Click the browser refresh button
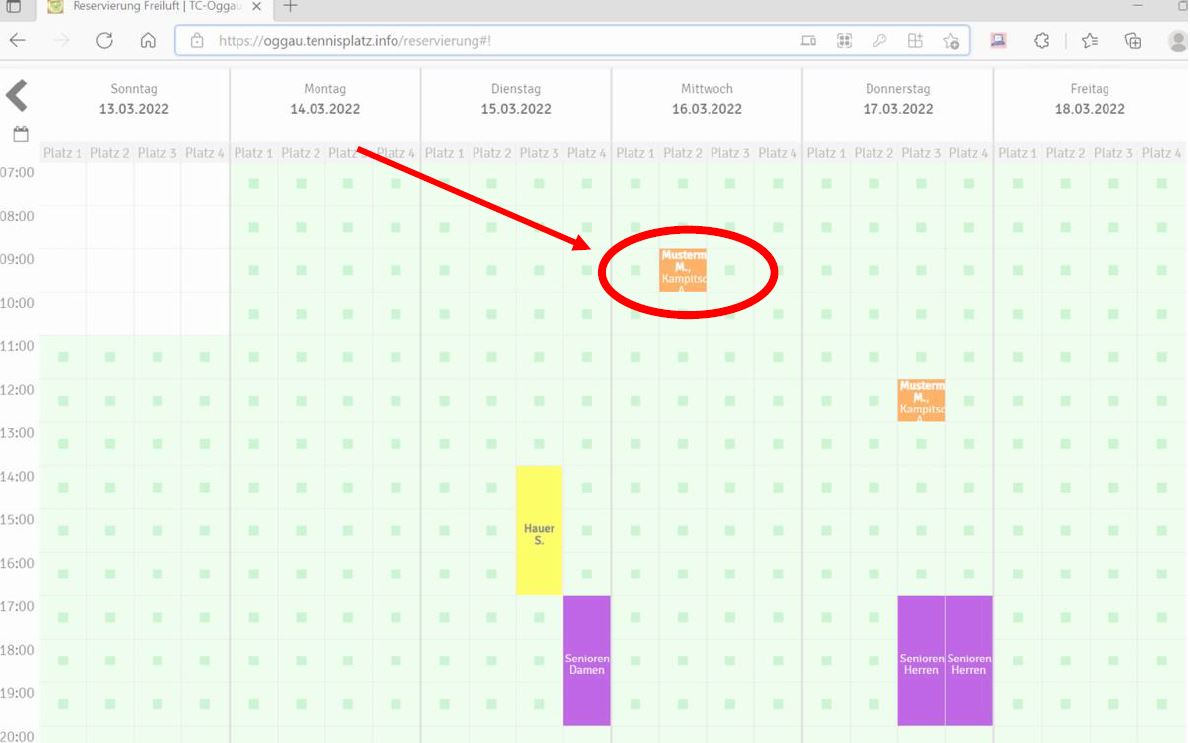Image resolution: width=1190 pixels, height=743 pixels. pyautogui.click(x=104, y=41)
